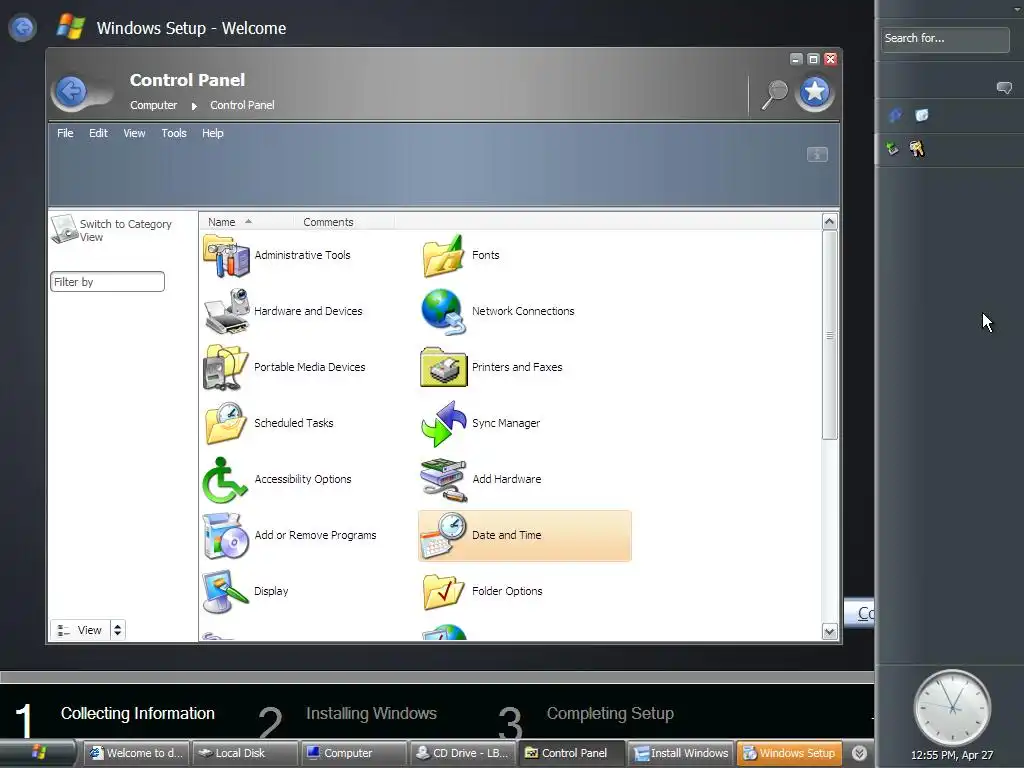Click the 12:55 PM, Apr 27 clock text
The image size is (1024, 768).
point(952,755)
